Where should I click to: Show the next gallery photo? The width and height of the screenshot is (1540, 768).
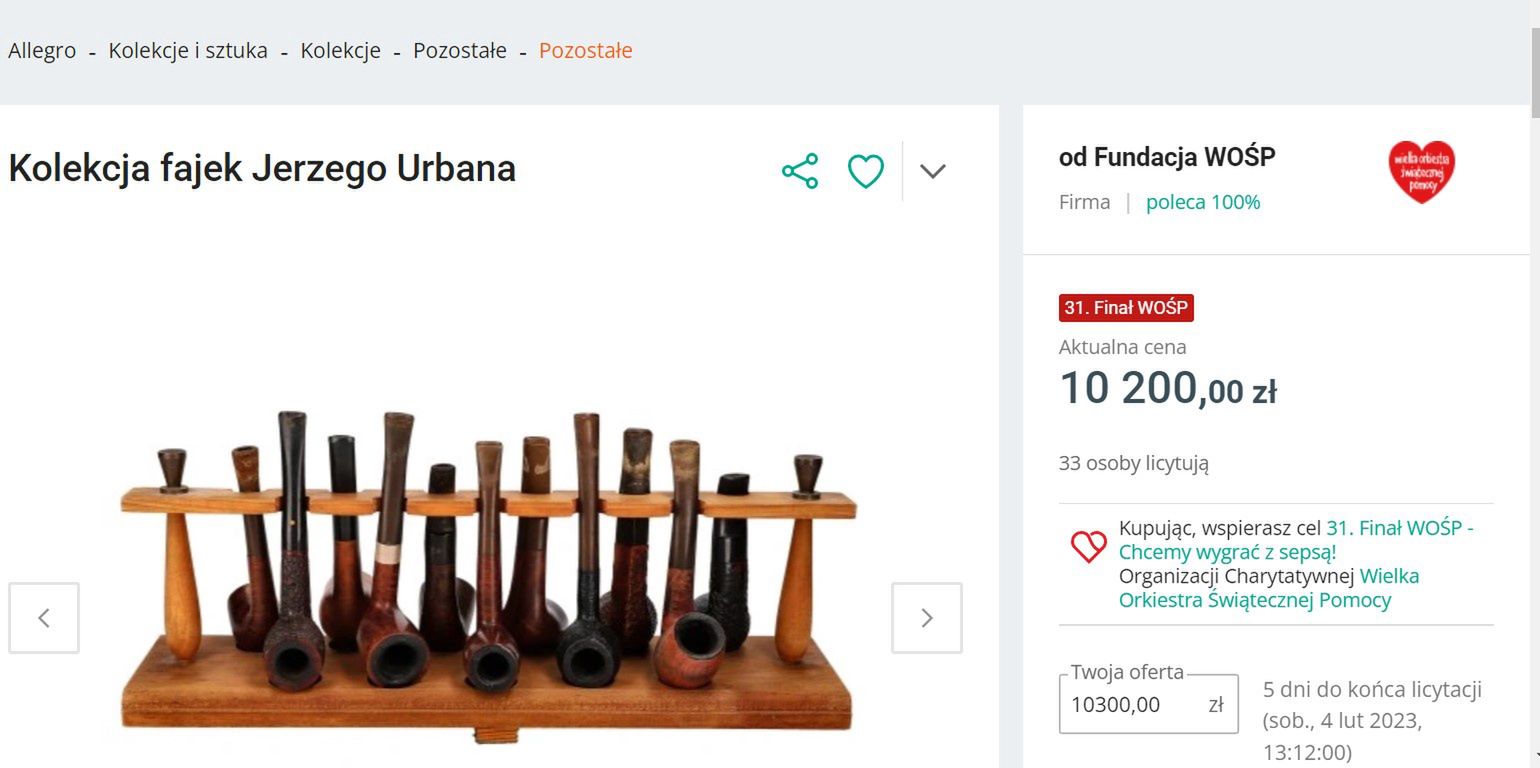point(926,618)
